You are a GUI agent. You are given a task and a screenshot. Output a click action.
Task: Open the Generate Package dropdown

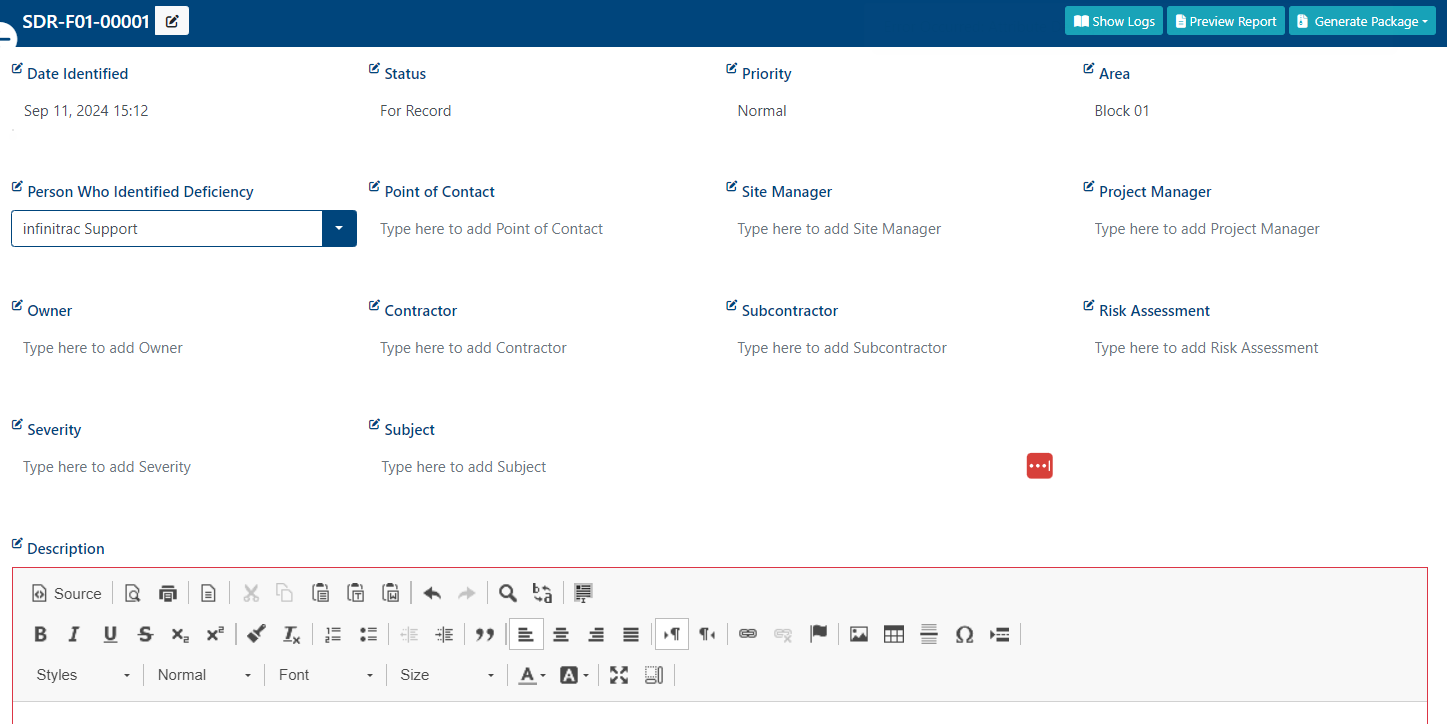[1362, 21]
